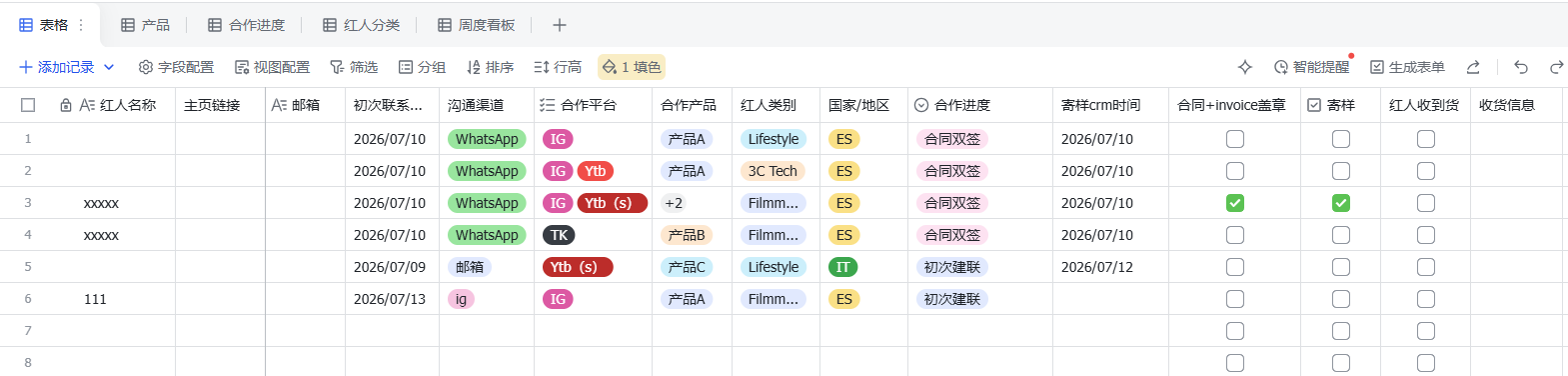Open 智能提醒 smart reminders

(1311, 67)
